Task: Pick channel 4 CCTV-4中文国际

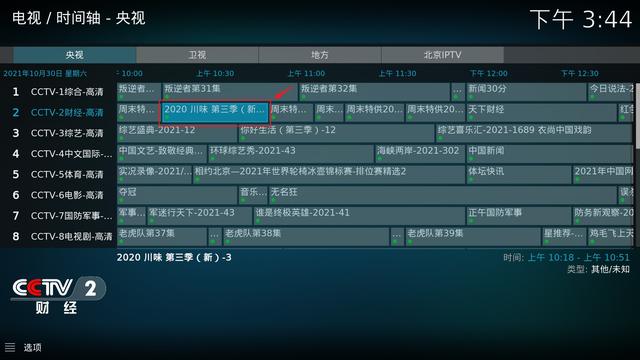Action: tap(58, 154)
